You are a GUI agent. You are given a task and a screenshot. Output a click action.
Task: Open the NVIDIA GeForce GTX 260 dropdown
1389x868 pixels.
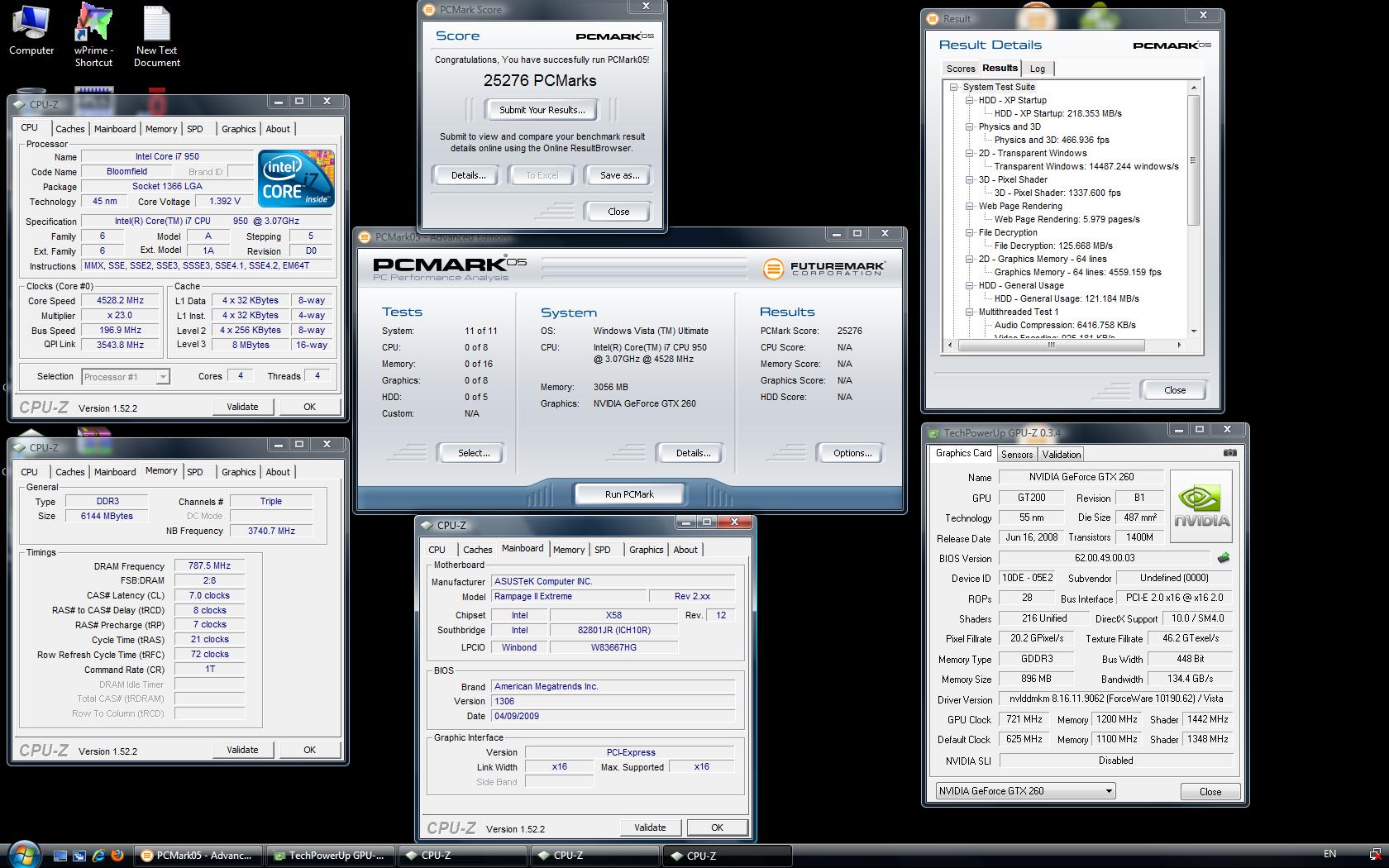coord(1025,791)
